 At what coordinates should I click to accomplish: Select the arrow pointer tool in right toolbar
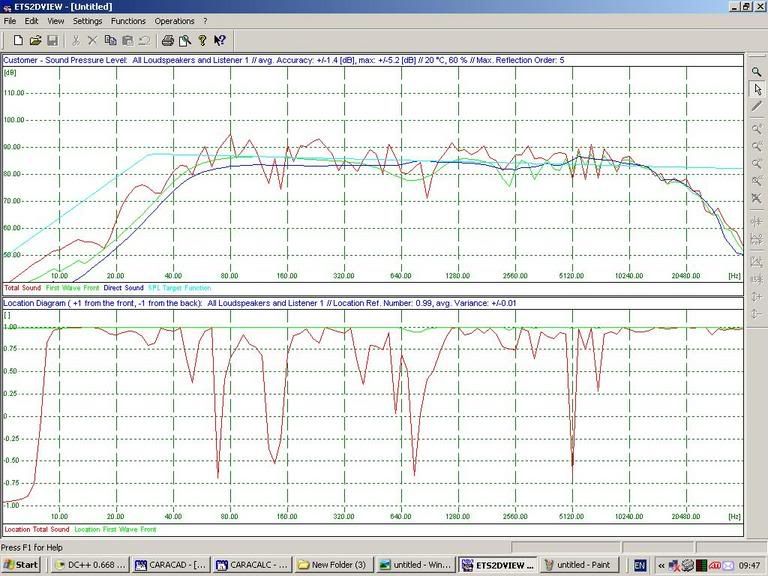[x=757, y=90]
